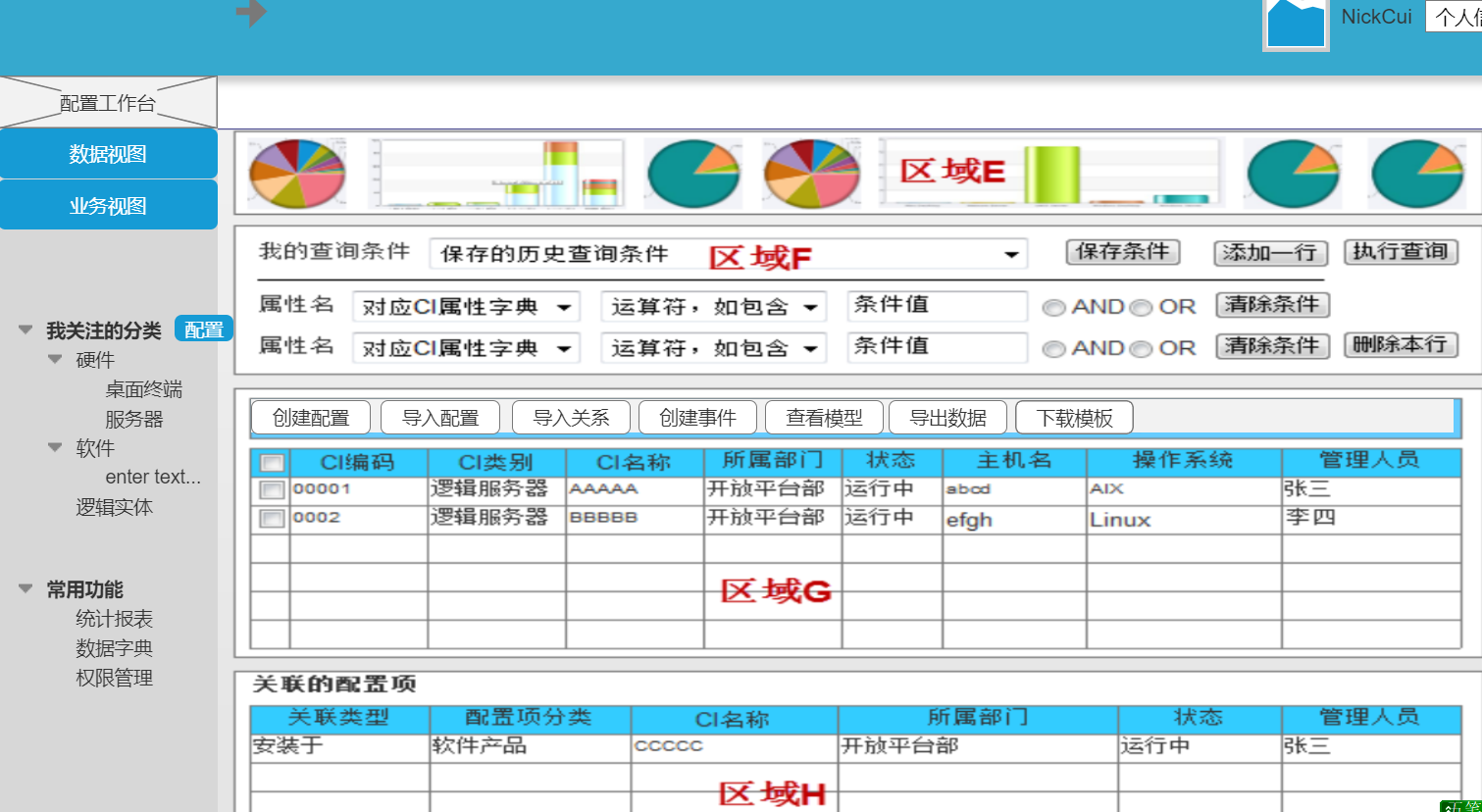
Task: Click the efgh hostname cell
Action: (1014, 520)
